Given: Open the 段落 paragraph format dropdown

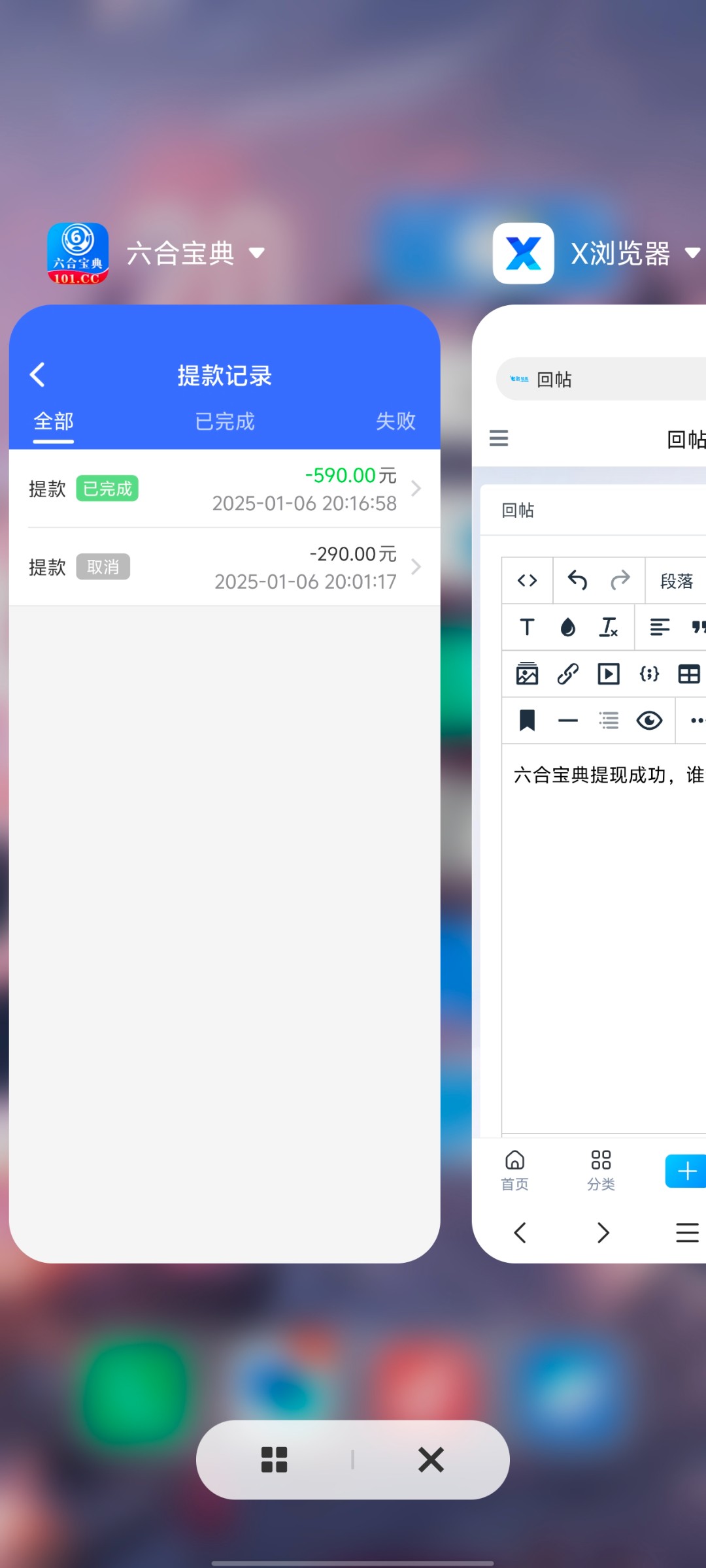Looking at the screenshot, I should coord(676,581).
